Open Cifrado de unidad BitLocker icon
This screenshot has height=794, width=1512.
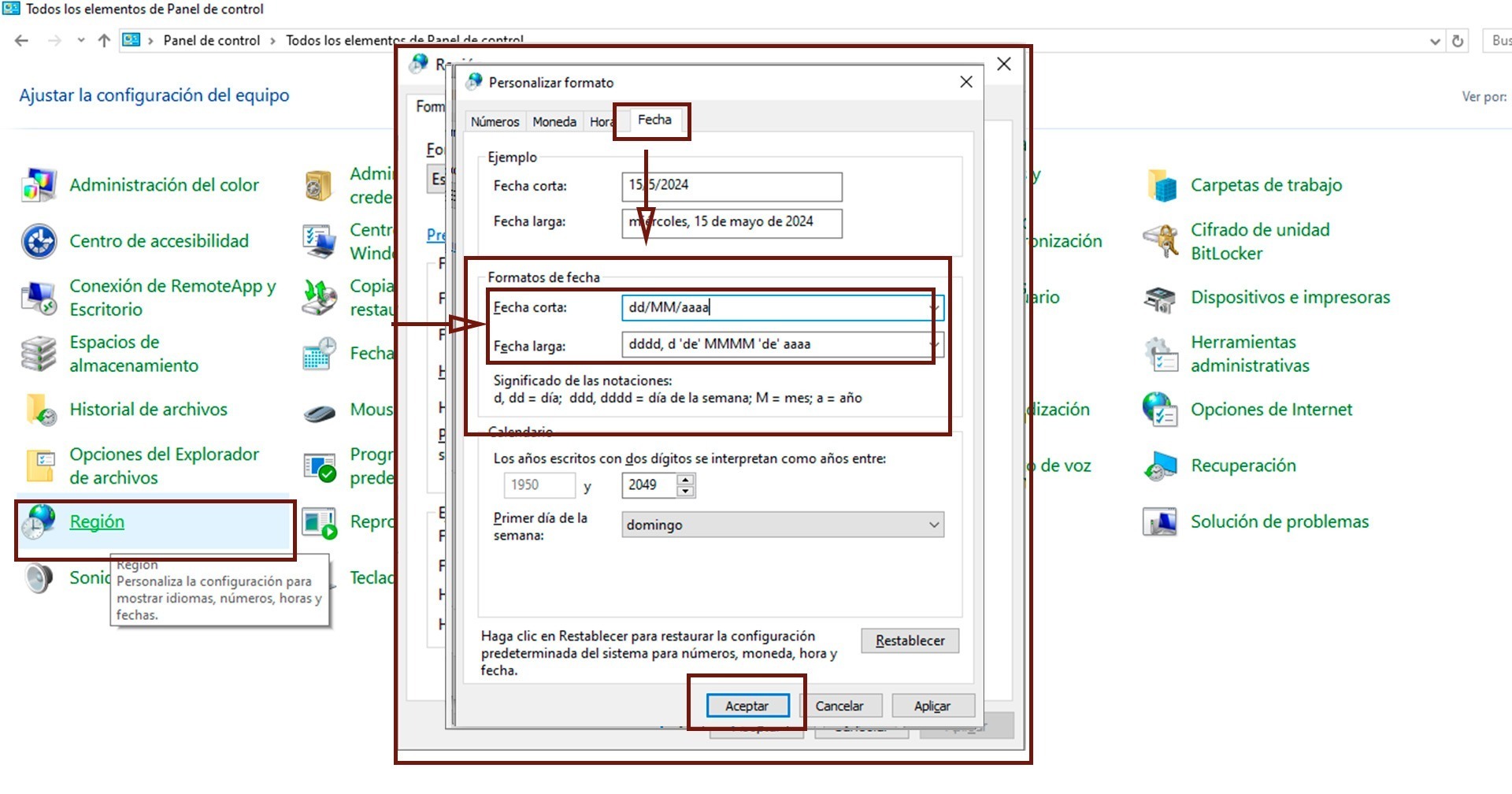click(1161, 241)
